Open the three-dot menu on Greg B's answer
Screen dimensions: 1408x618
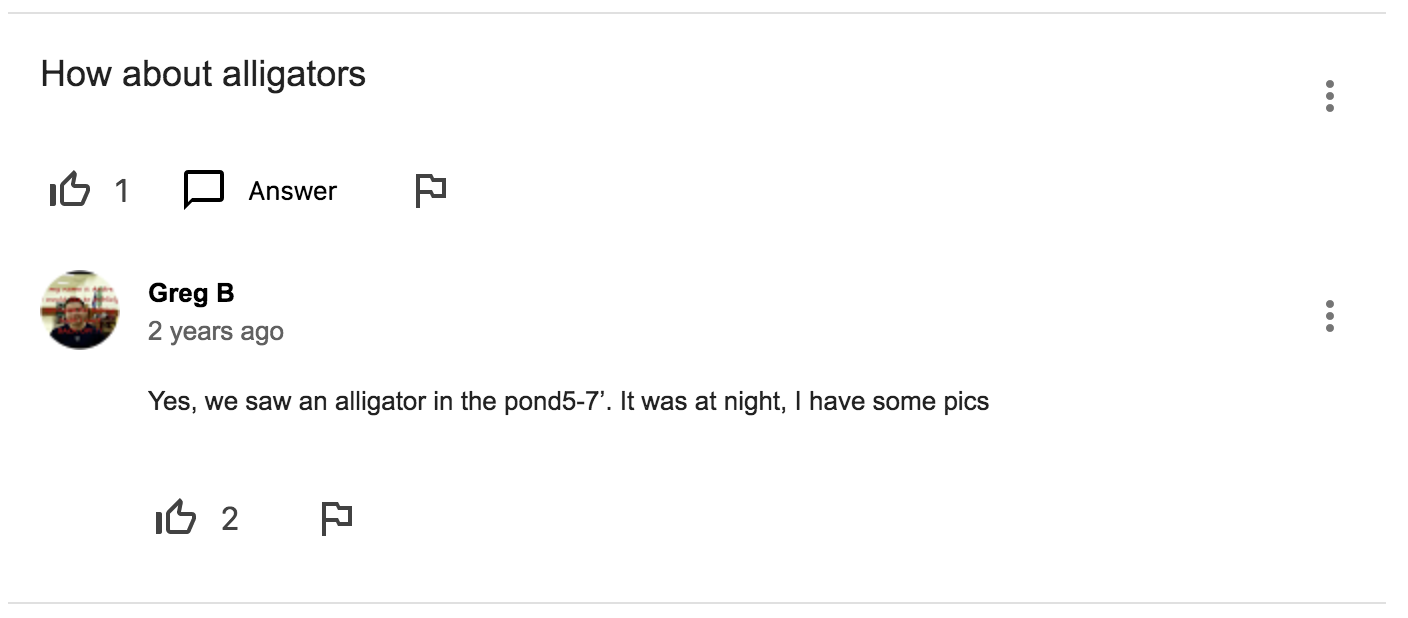click(x=1329, y=316)
